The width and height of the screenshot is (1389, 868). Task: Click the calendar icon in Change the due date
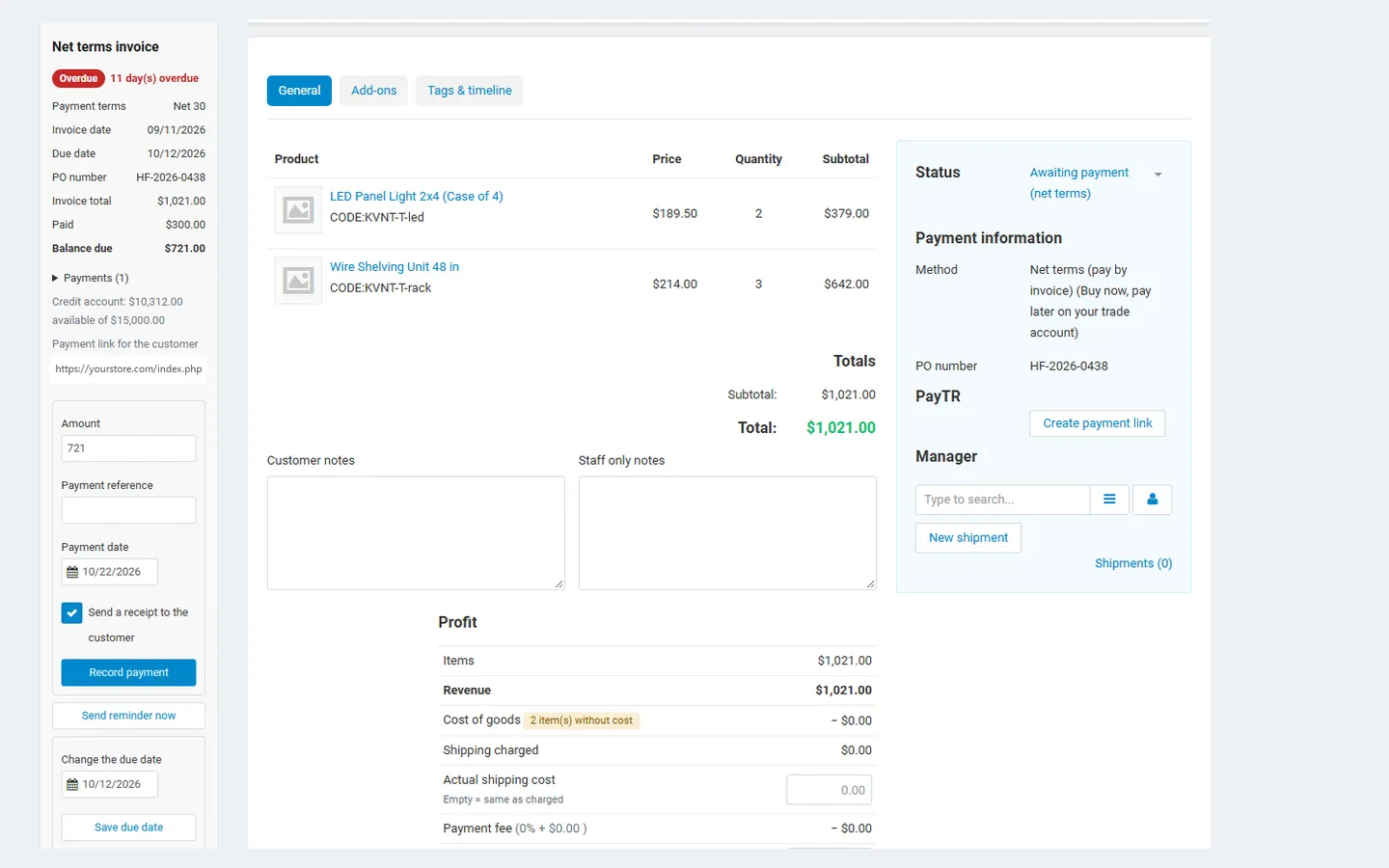coord(72,784)
